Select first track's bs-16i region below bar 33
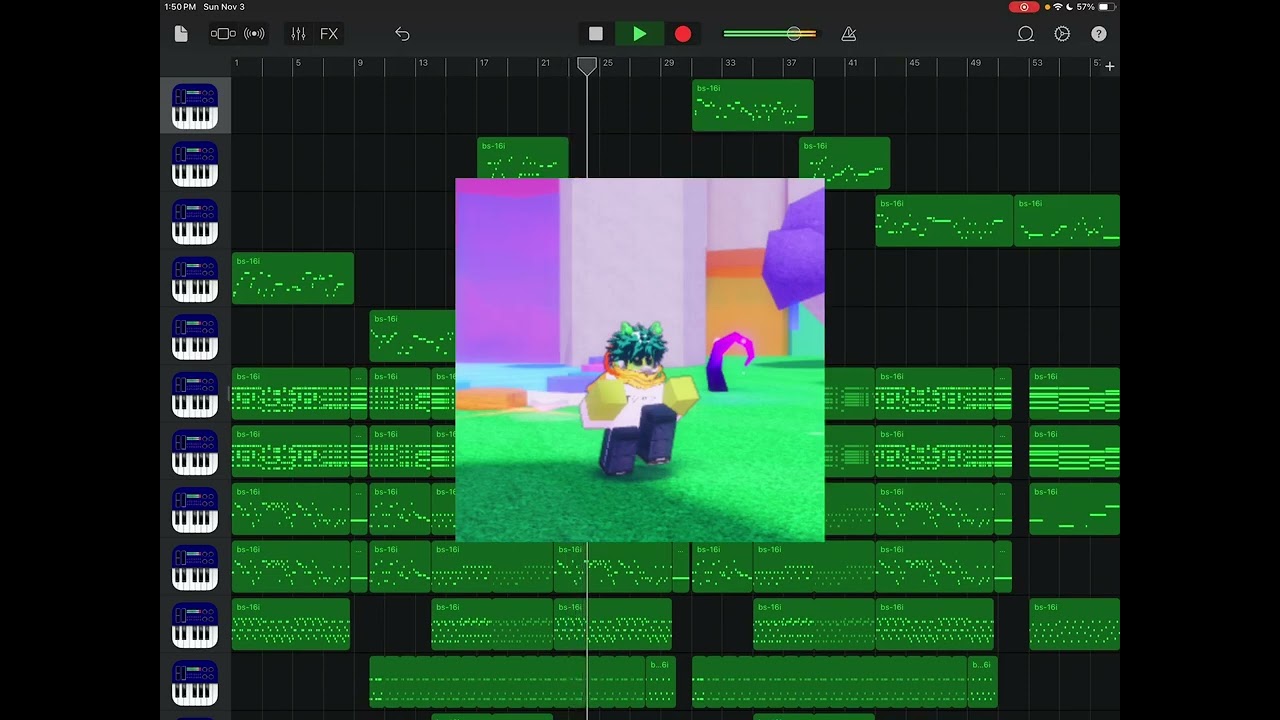 tap(753, 106)
